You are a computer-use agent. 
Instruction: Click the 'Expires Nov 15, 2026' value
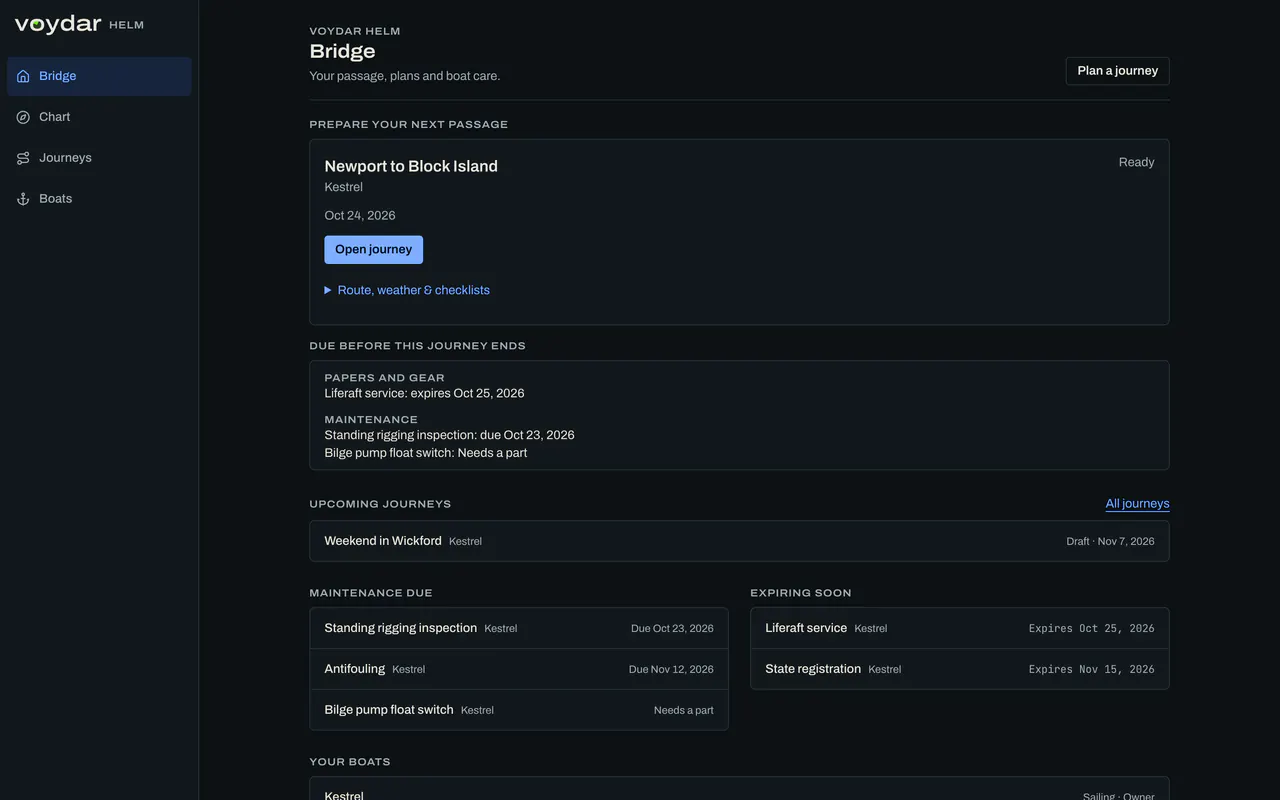click(1091, 669)
